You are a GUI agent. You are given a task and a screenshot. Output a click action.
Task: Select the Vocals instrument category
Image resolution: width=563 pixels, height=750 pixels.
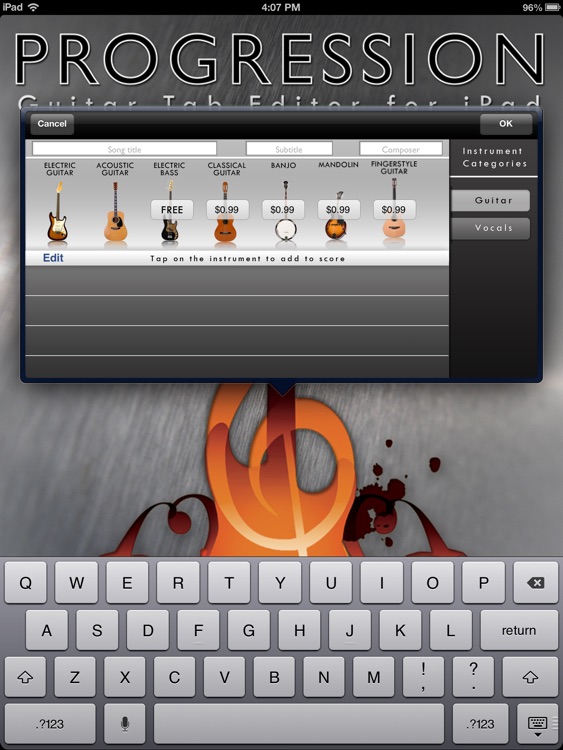pos(493,228)
